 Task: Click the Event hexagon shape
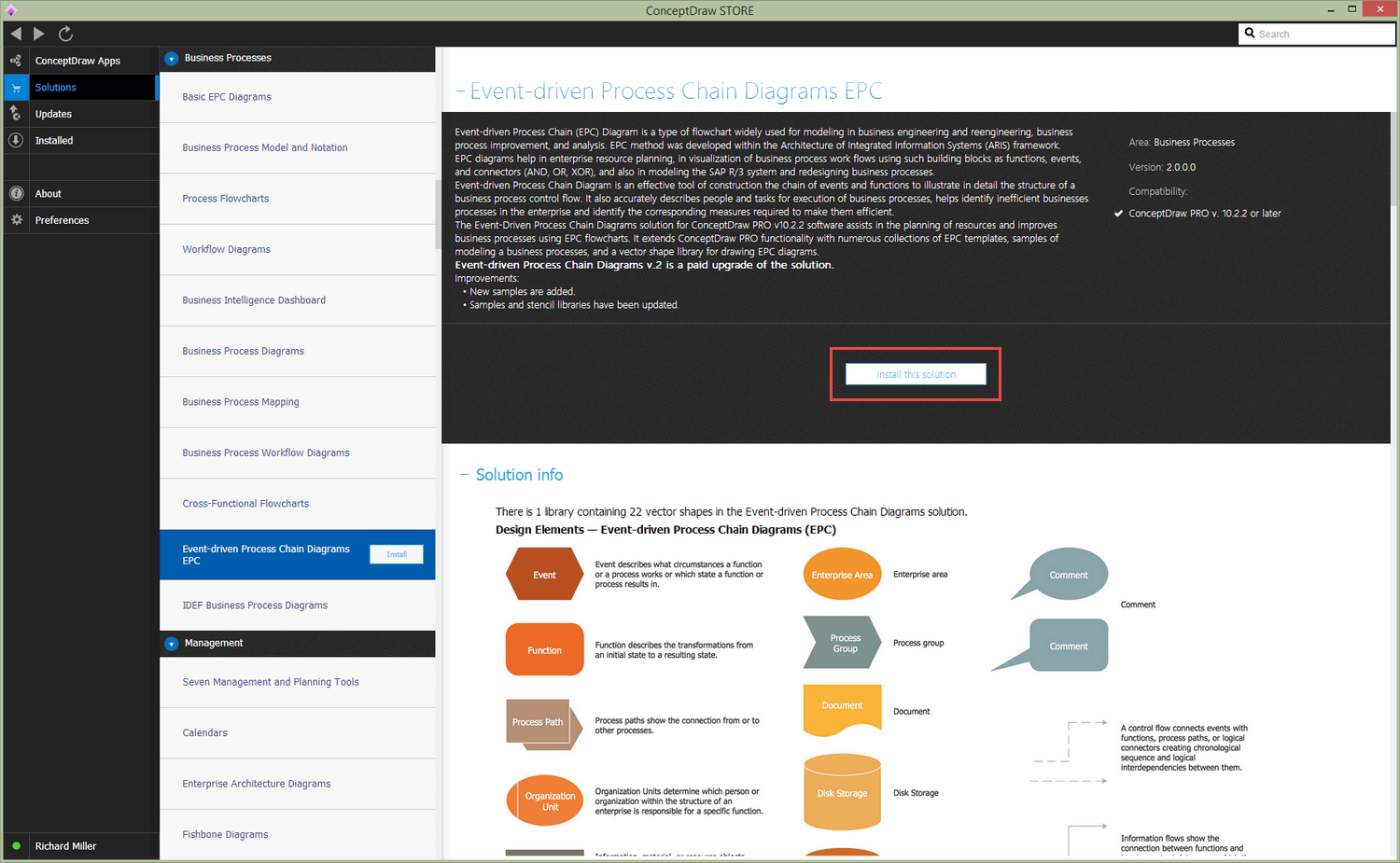coord(544,575)
